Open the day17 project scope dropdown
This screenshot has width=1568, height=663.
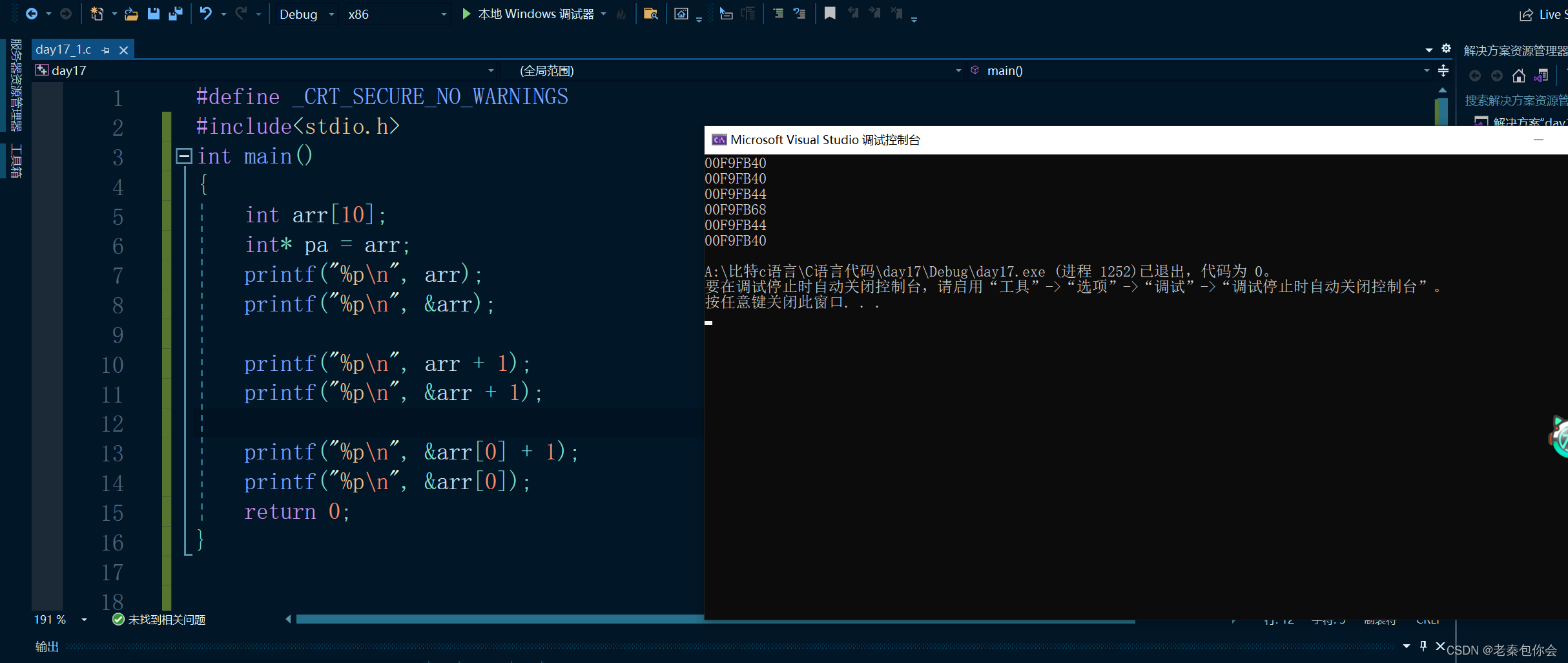pos(265,70)
